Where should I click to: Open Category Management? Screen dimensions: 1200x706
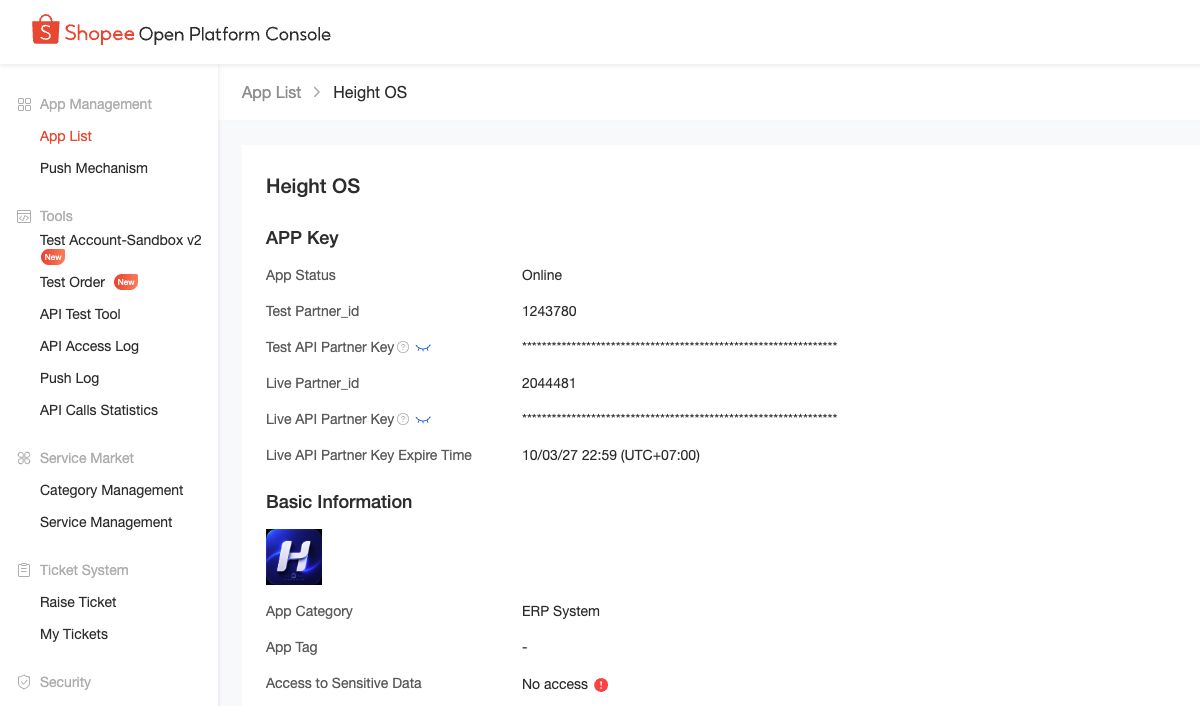coord(112,490)
